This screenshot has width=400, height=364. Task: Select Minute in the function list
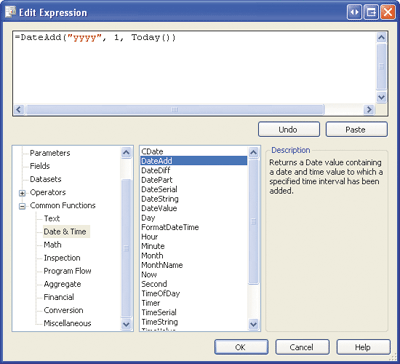[x=153, y=246]
